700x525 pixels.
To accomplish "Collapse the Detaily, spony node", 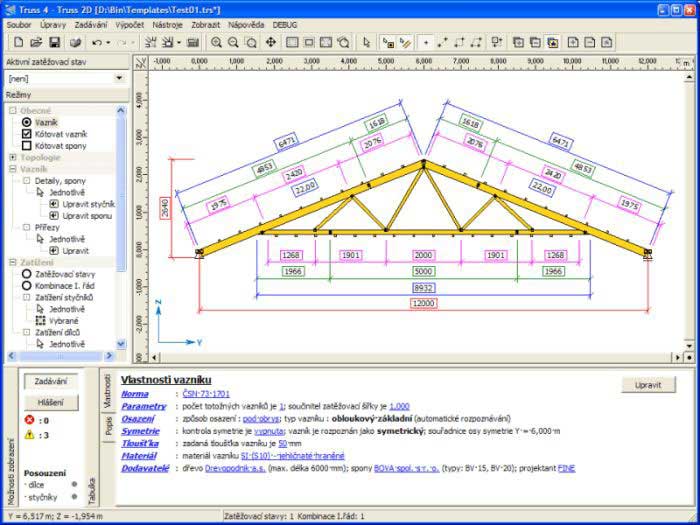I will pos(26,181).
